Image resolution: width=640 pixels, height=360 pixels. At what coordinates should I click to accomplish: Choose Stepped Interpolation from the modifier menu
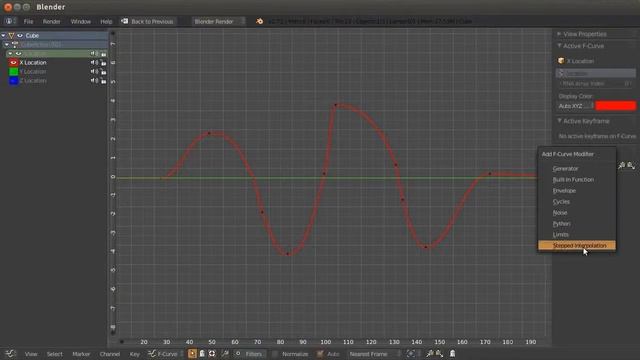pyautogui.click(x=577, y=245)
